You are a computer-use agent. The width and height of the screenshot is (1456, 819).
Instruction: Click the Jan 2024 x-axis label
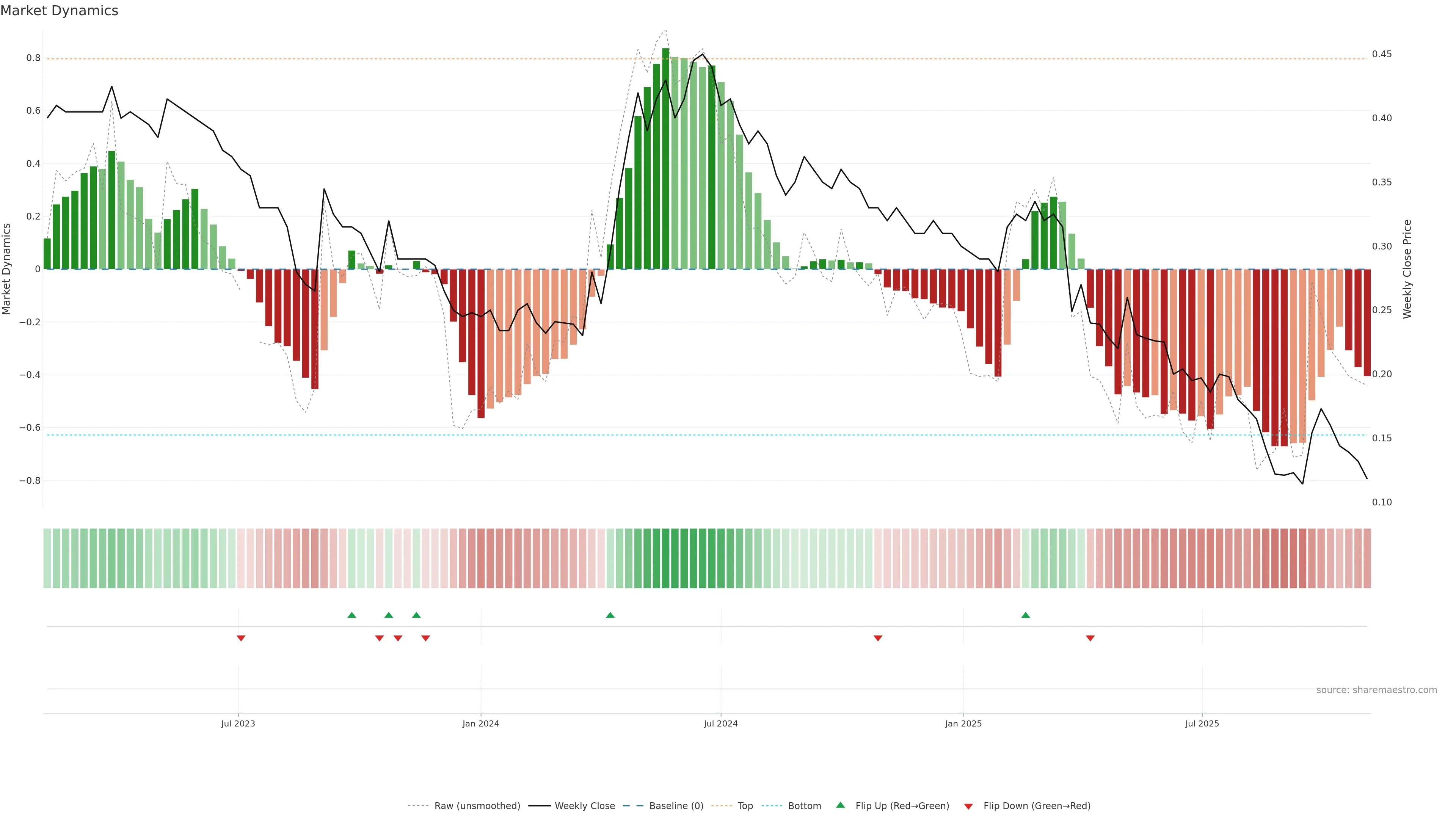480,723
